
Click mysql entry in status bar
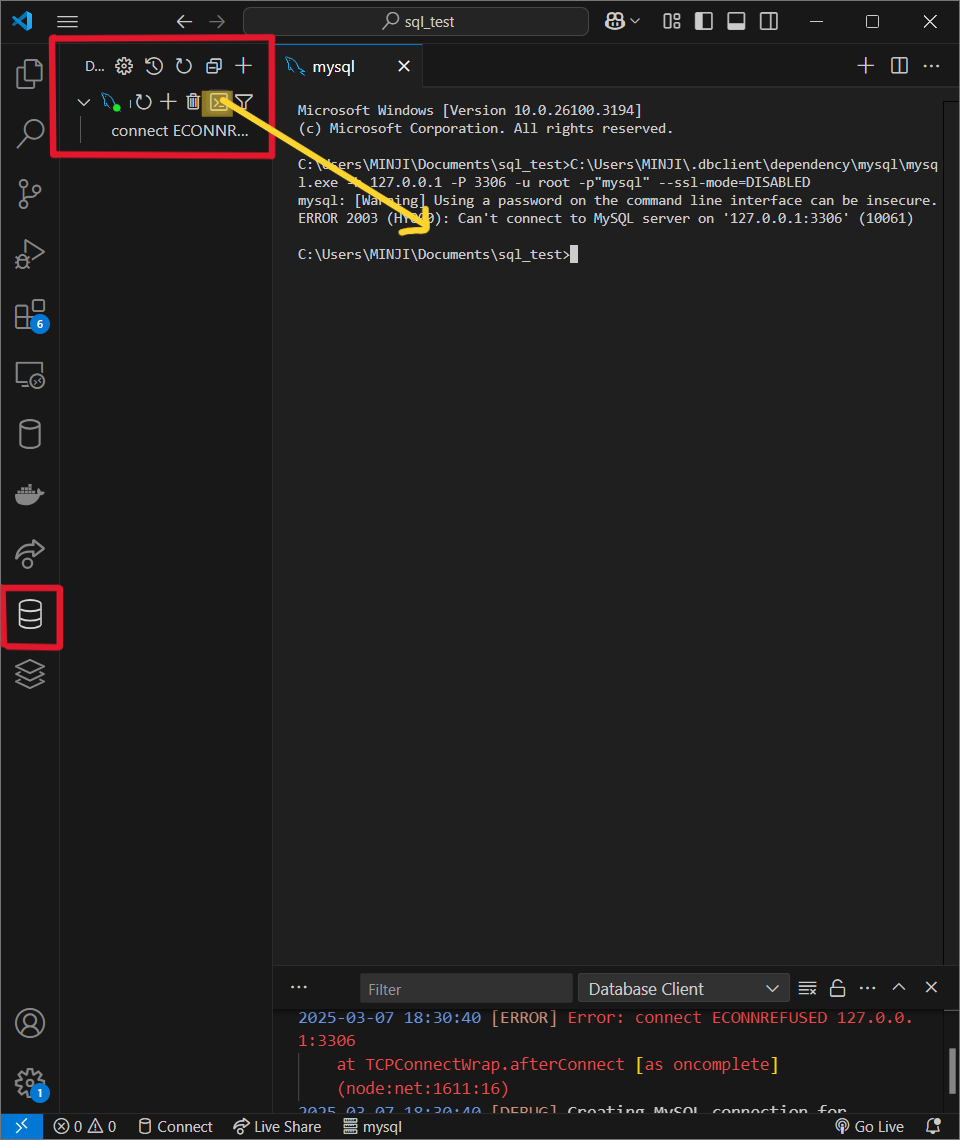(x=372, y=1126)
